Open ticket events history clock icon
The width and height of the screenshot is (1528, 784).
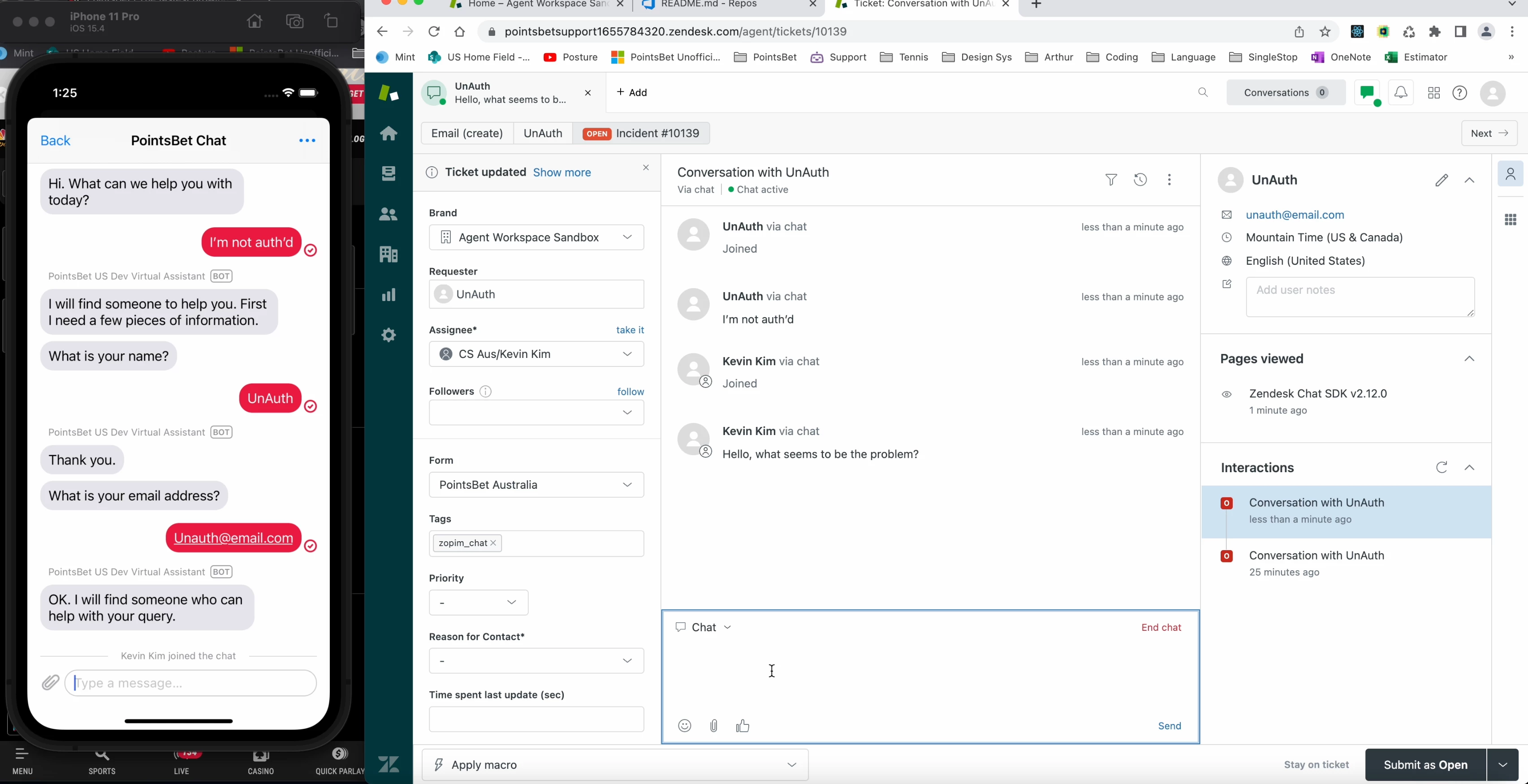point(1140,180)
